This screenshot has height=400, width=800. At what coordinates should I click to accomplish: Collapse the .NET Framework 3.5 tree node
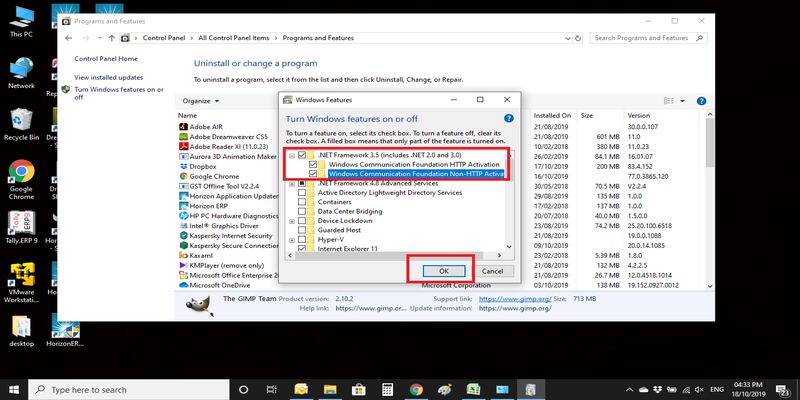pyautogui.click(x=291, y=155)
